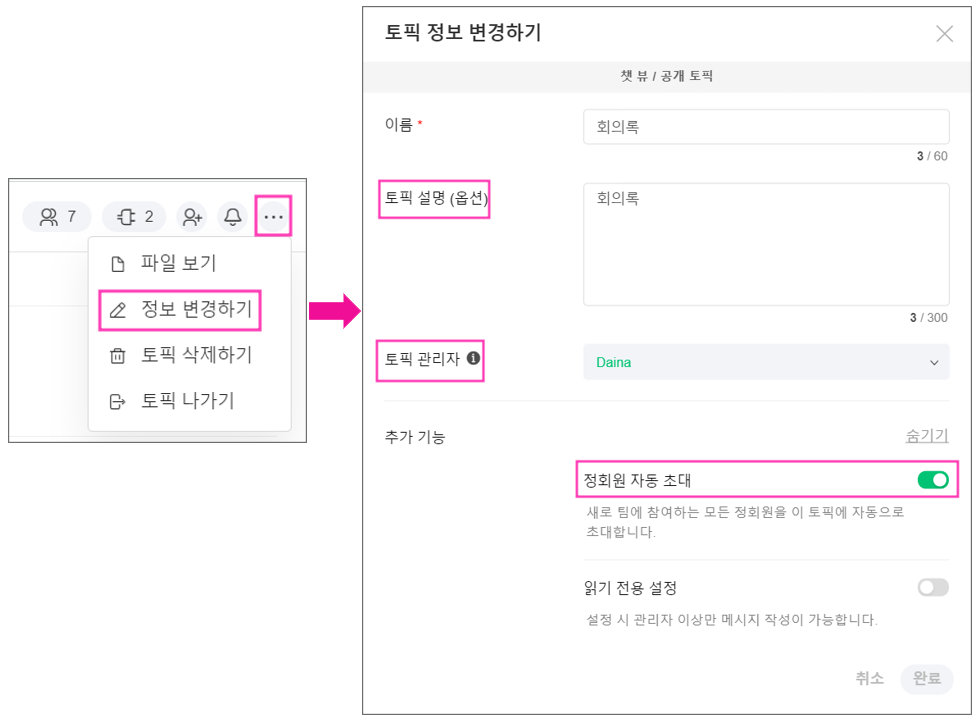Click the info icon beside 토픽 관리자

tap(474, 358)
